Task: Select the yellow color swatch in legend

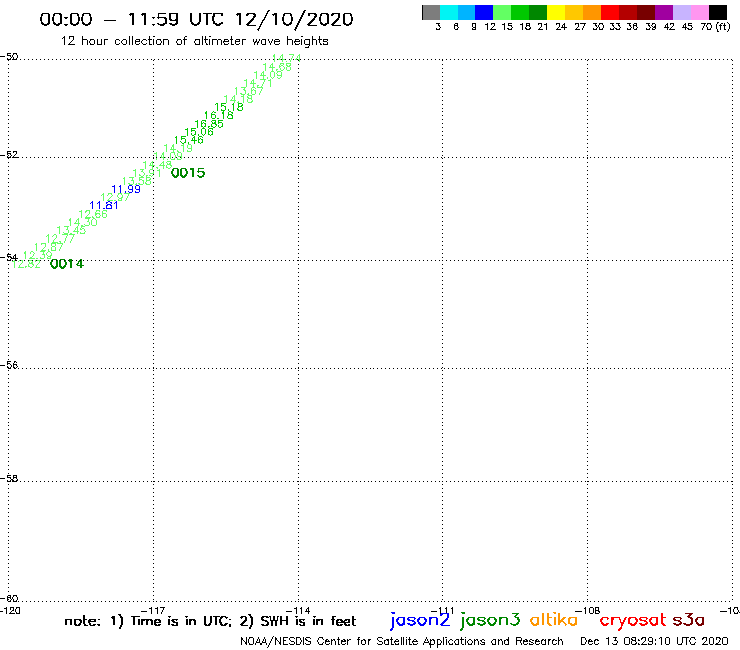Action: pyautogui.click(x=556, y=12)
